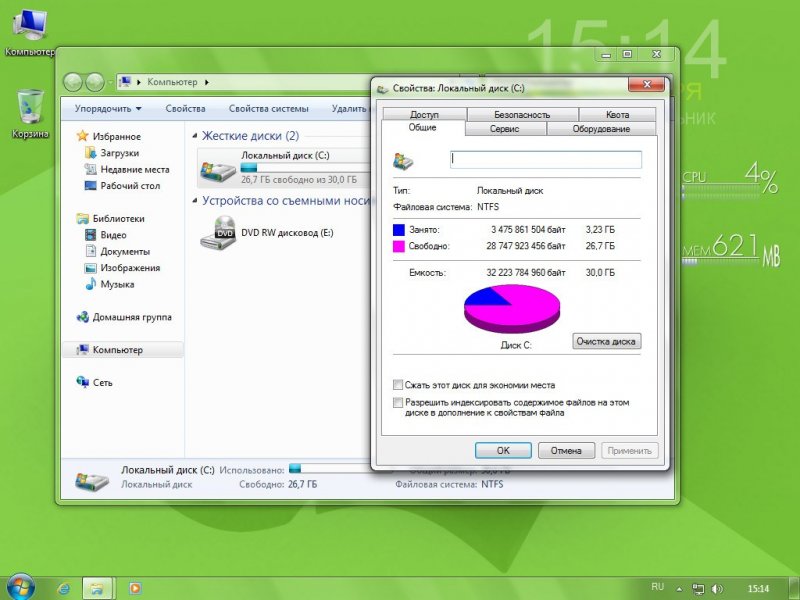Launch Internet Explorer from the taskbar
Screen dimensions: 800x600
point(64,588)
